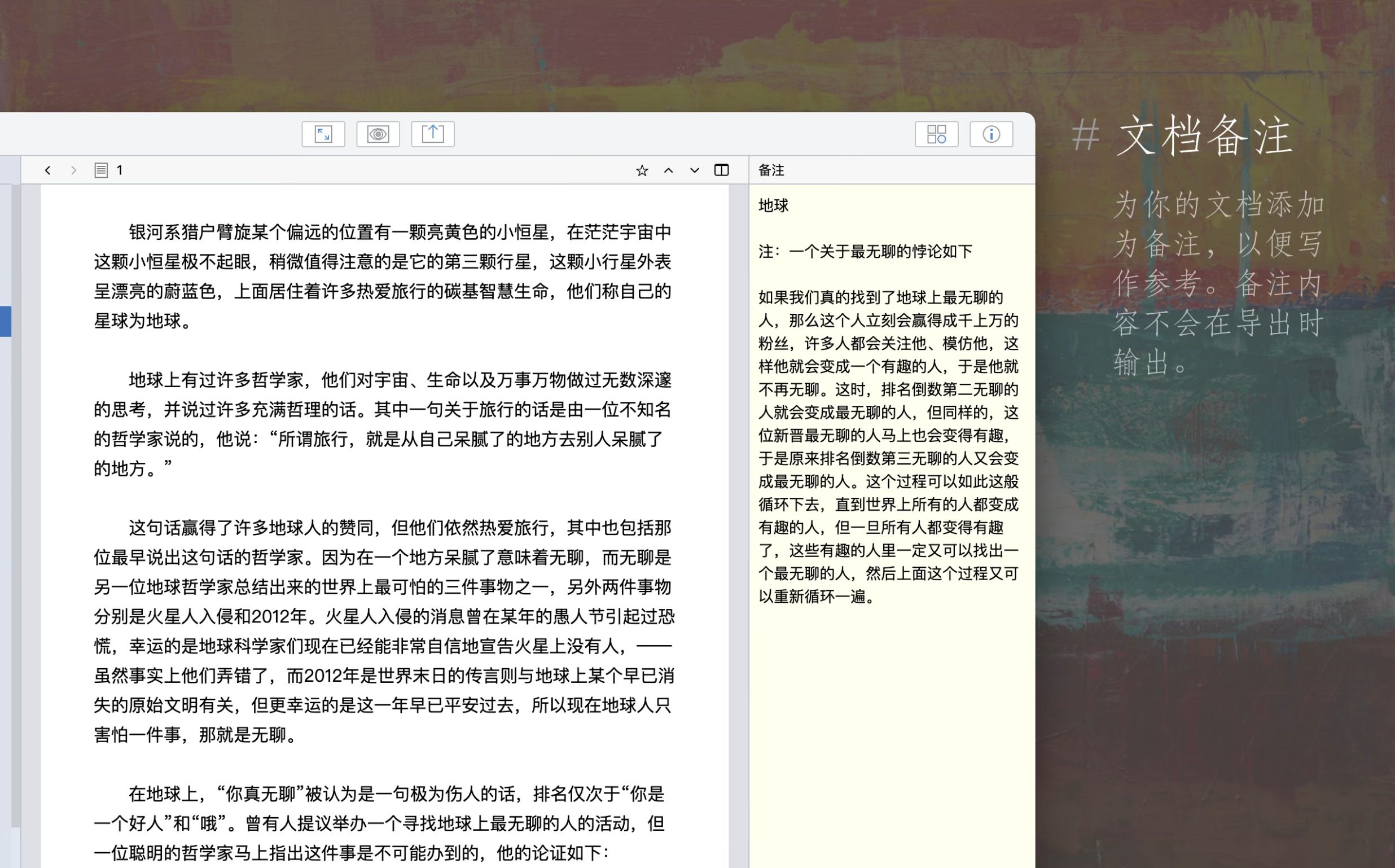Bookmark document with the star icon
Screen dimensions: 1395x868
(642, 170)
